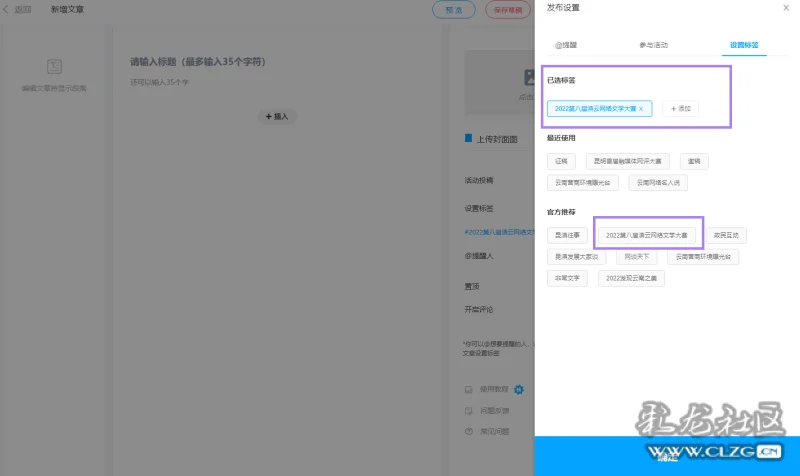Select the 云南网络名人说 recent tag
This screenshot has height=476, width=800.
[x=658, y=183]
